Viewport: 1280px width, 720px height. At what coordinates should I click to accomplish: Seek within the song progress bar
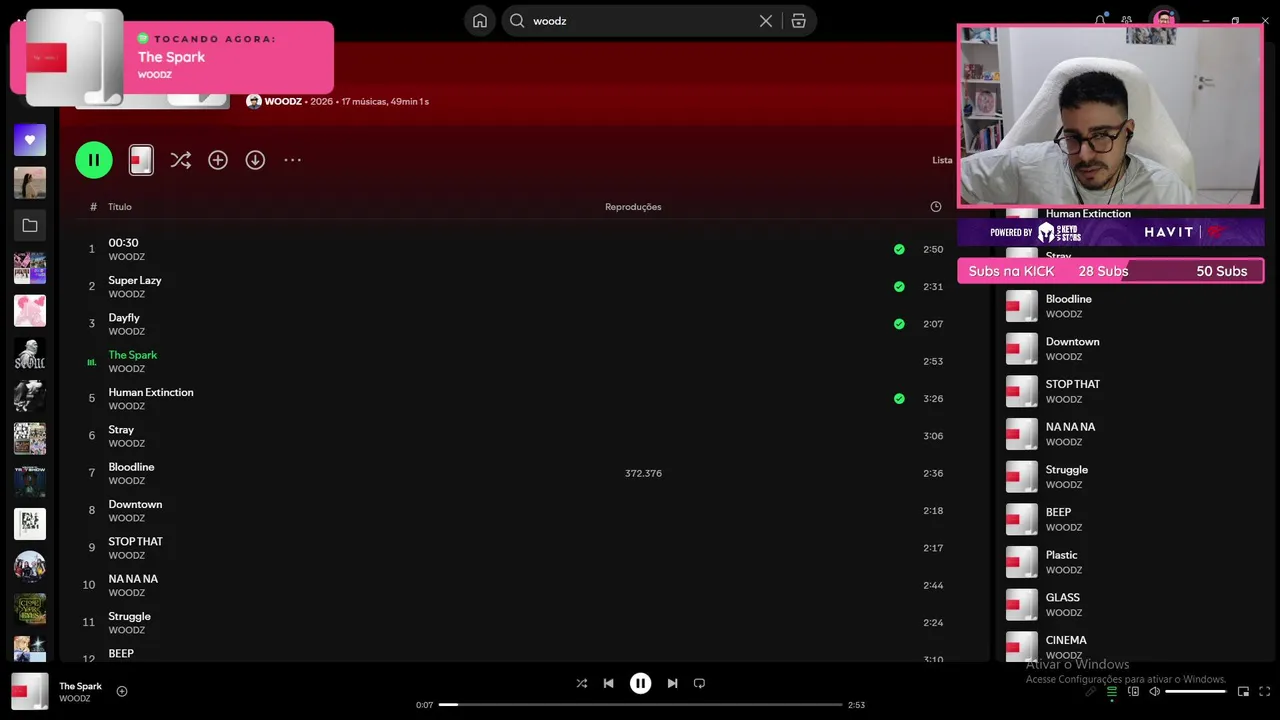pyautogui.click(x=640, y=705)
